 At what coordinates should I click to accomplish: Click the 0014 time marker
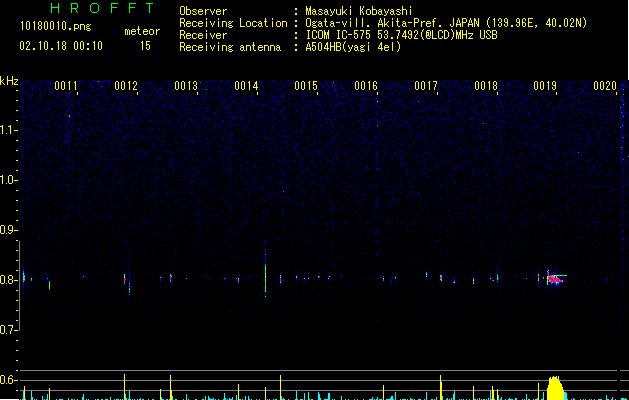[x=246, y=86]
